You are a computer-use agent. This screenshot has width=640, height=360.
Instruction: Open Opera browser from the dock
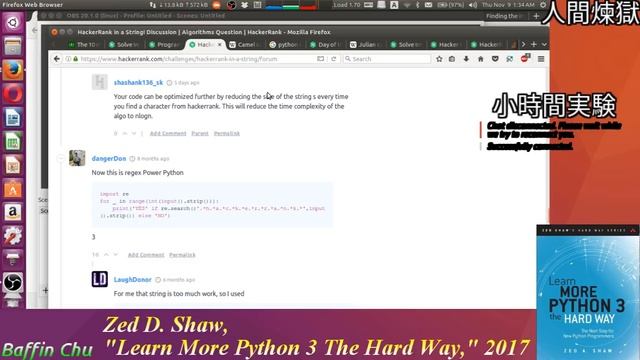13,94
